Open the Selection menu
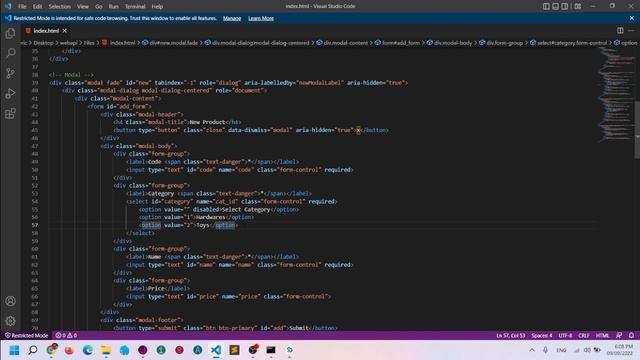This screenshot has height=360, width=640. pos(60,7)
